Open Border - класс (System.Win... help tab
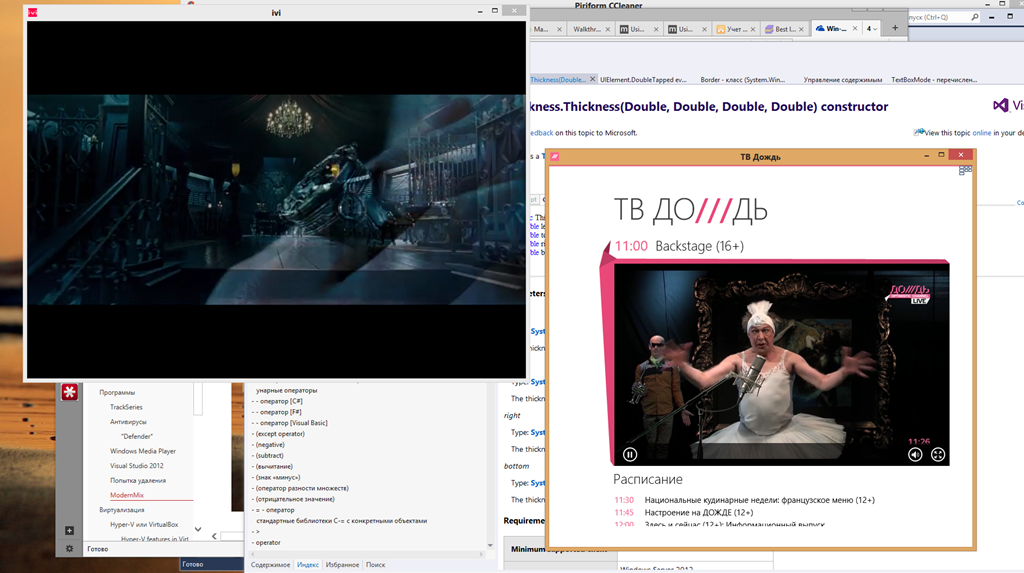This screenshot has height=573, width=1024. [743, 80]
